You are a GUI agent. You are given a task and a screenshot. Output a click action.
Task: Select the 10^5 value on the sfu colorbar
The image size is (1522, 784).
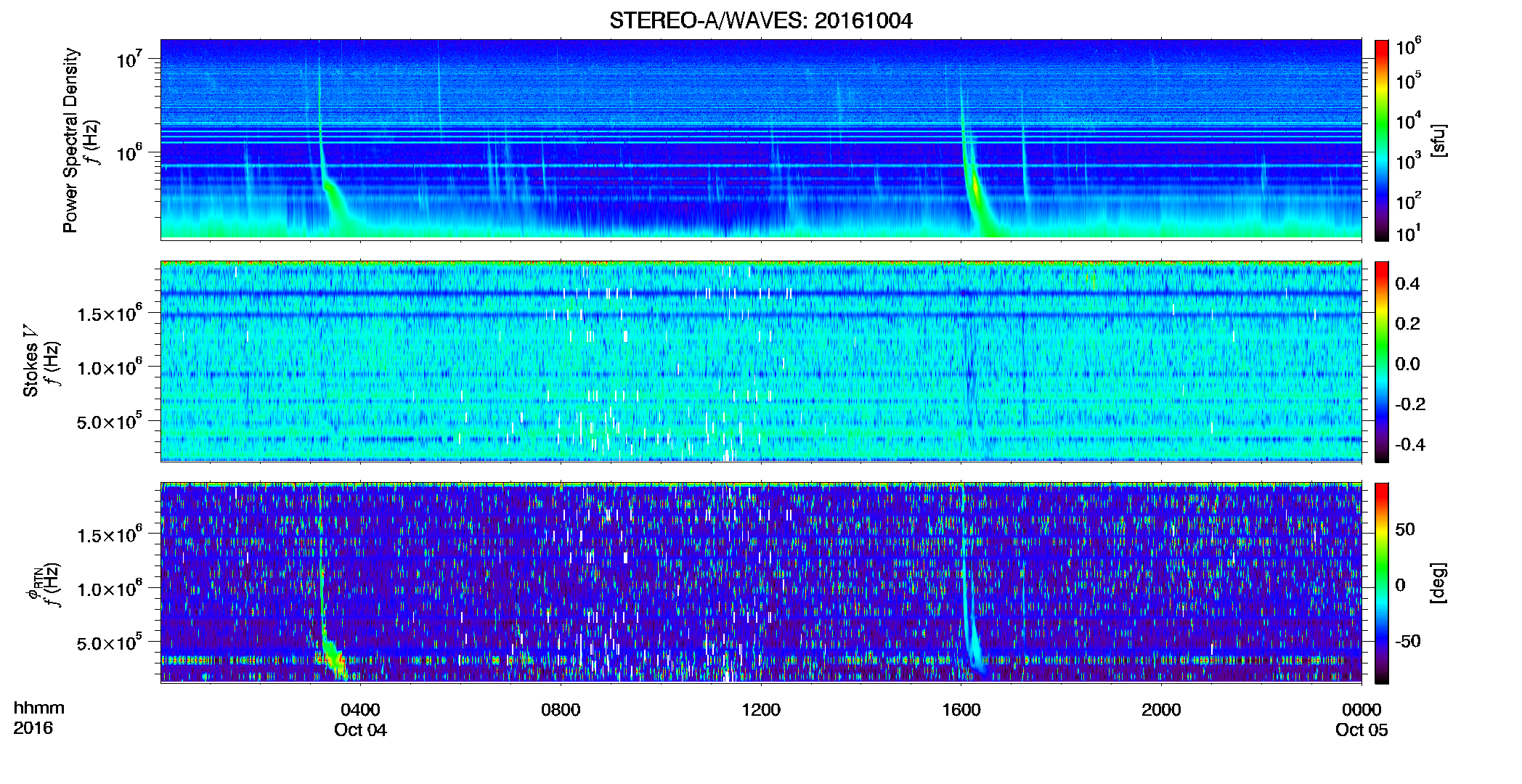pyautogui.click(x=1409, y=81)
